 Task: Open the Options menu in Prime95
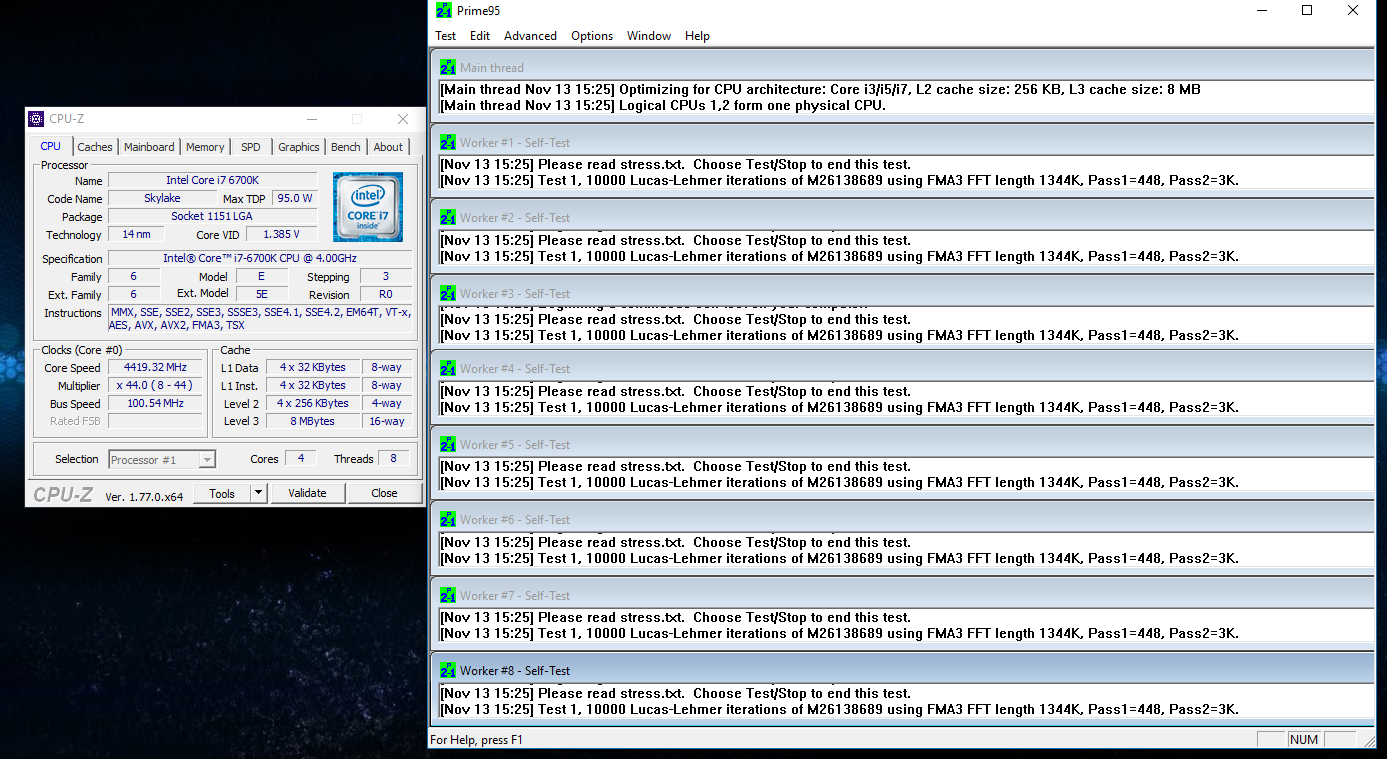point(592,36)
